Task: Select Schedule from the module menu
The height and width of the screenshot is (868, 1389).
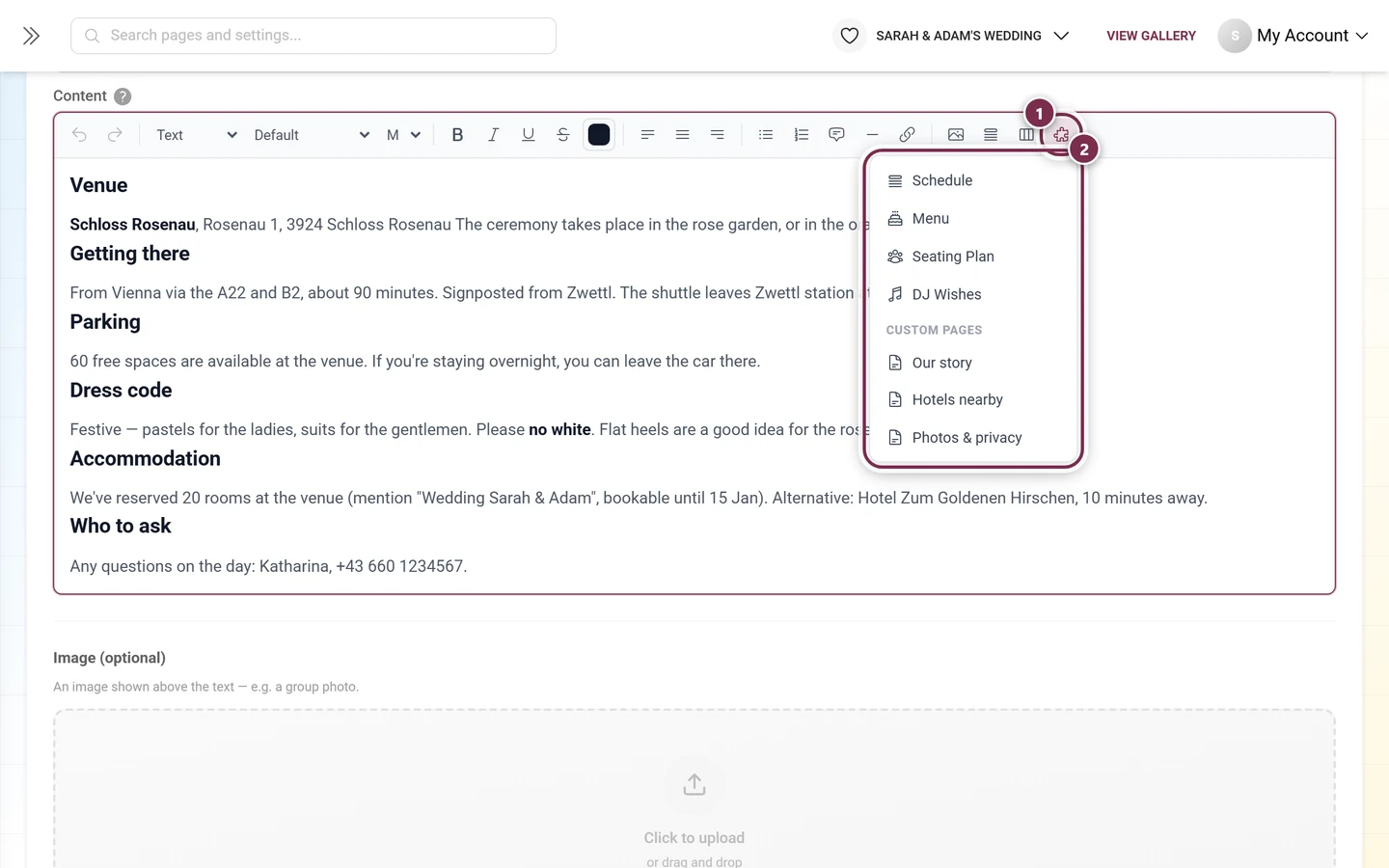Action: coord(972,180)
